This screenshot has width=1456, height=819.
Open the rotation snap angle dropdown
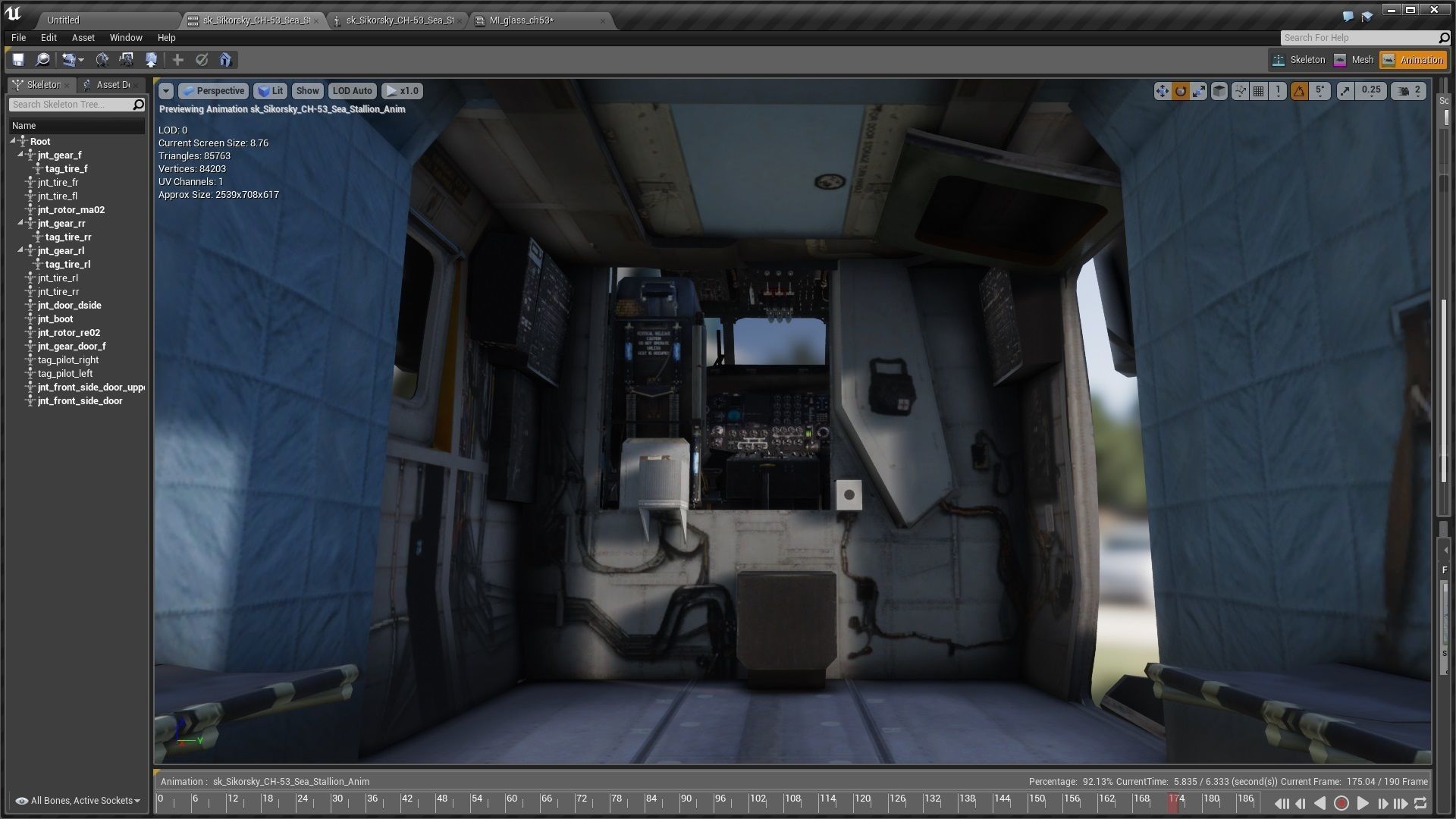[x=1320, y=91]
